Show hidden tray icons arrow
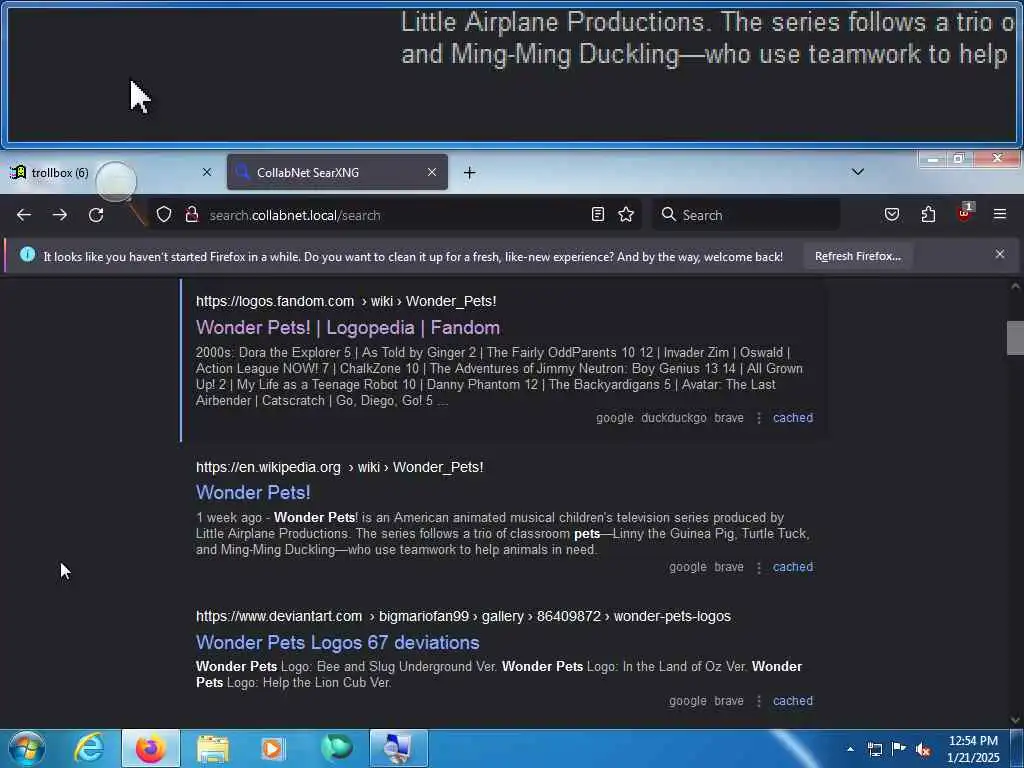 [850, 749]
